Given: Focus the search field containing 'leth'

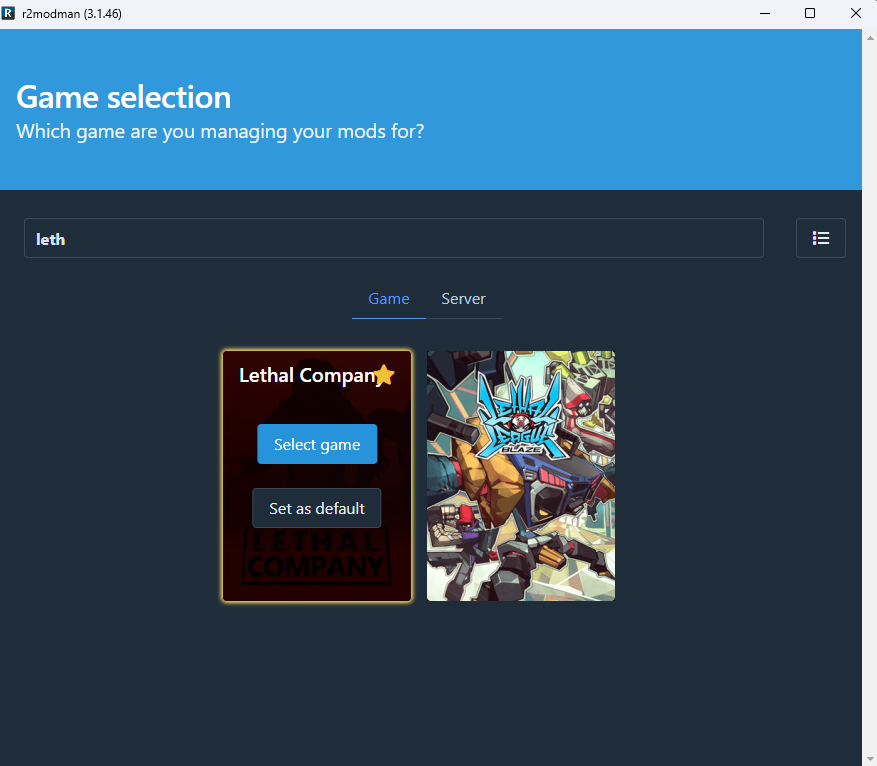Looking at the screenshot, I should coord(394,238).
